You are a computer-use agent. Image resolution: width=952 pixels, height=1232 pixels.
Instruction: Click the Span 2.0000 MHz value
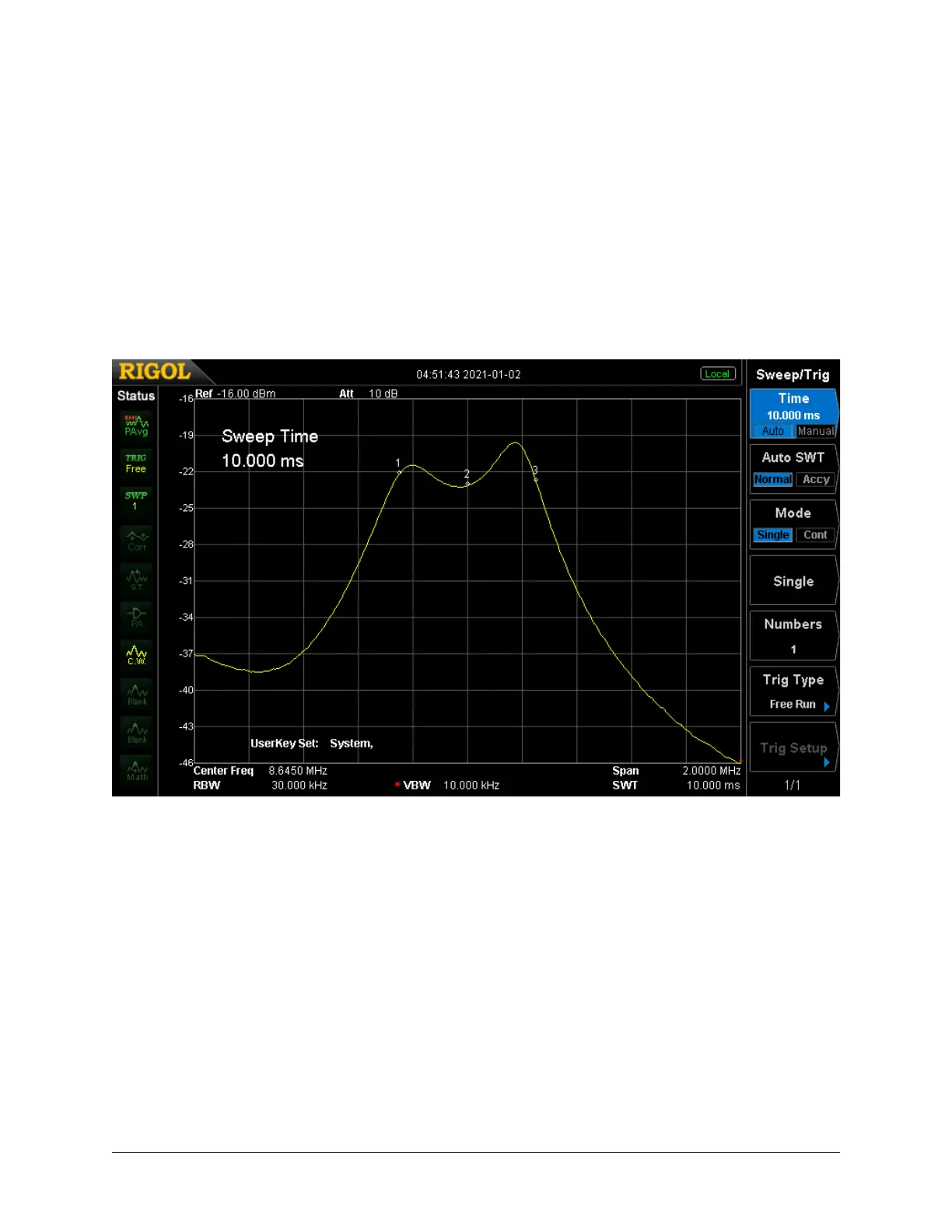click(x=712, y=771)
